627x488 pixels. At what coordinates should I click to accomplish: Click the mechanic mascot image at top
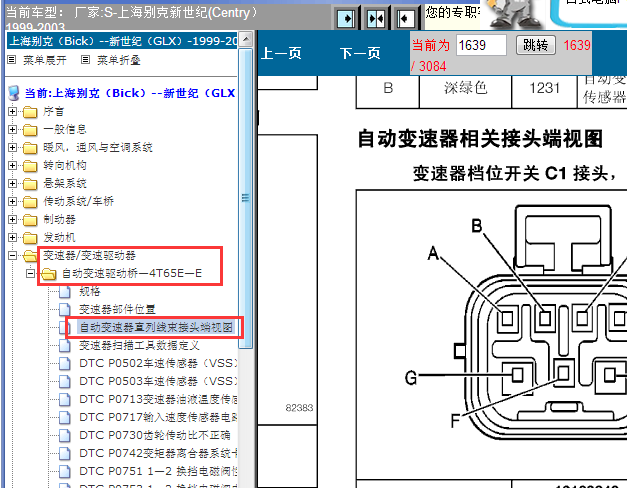pyautogui.click(x=514, y=14)
